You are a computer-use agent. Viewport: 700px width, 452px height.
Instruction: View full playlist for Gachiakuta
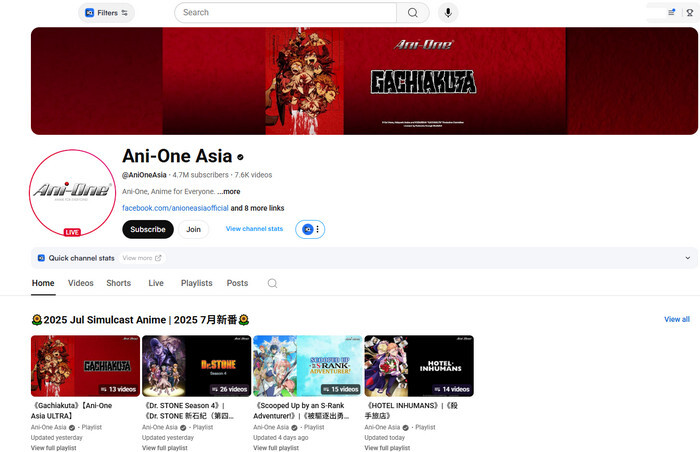pyautogui.click(x=54, y=448)
